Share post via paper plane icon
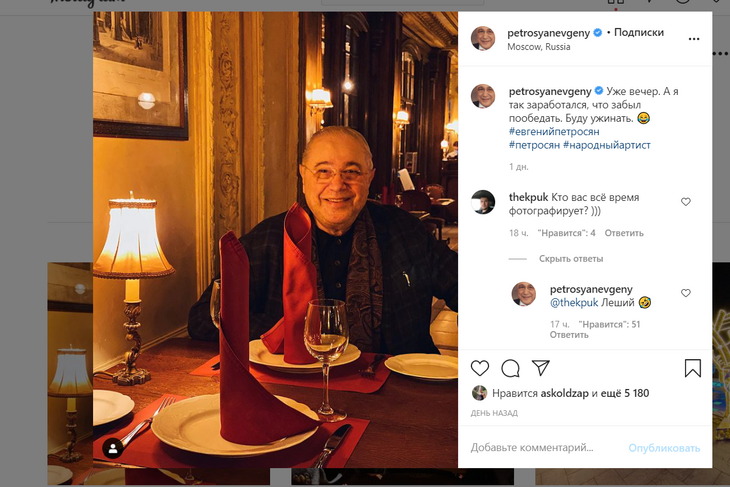730x487 pixels. 540,368
